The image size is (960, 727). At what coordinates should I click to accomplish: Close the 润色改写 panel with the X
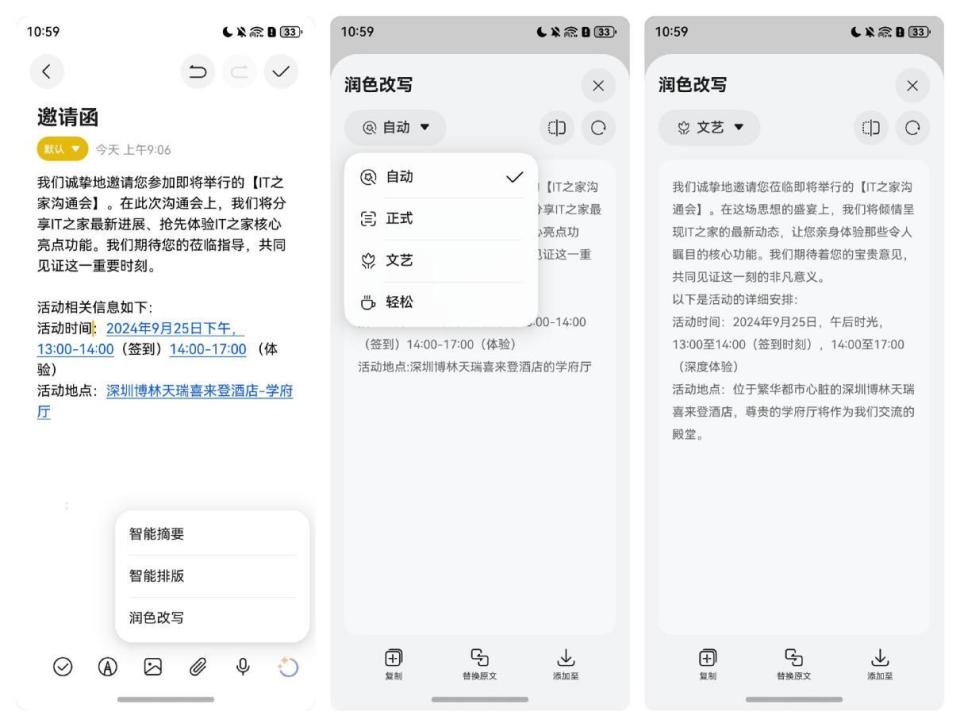[x=600, y=86]
